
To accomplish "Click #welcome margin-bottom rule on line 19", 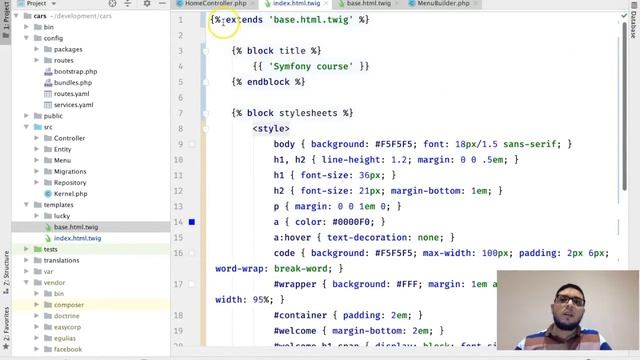I will pyautogui.click(x=359, y=331).
